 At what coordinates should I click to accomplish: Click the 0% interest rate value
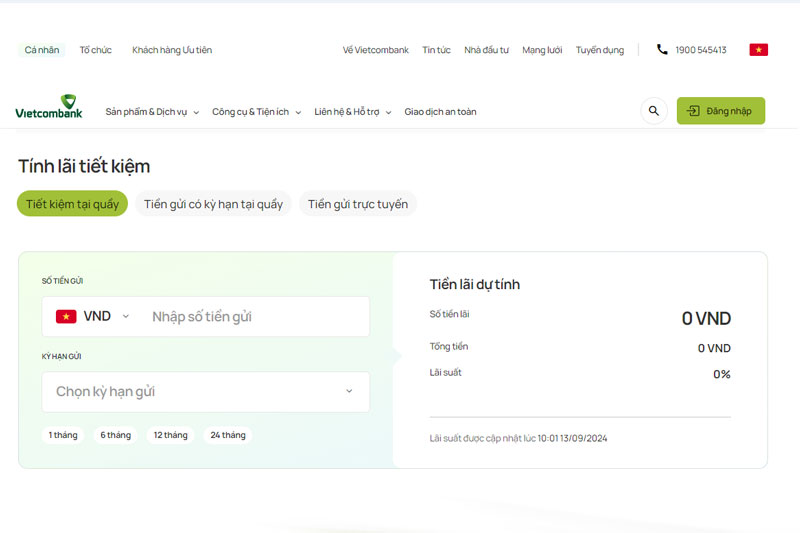pos(721,374)
